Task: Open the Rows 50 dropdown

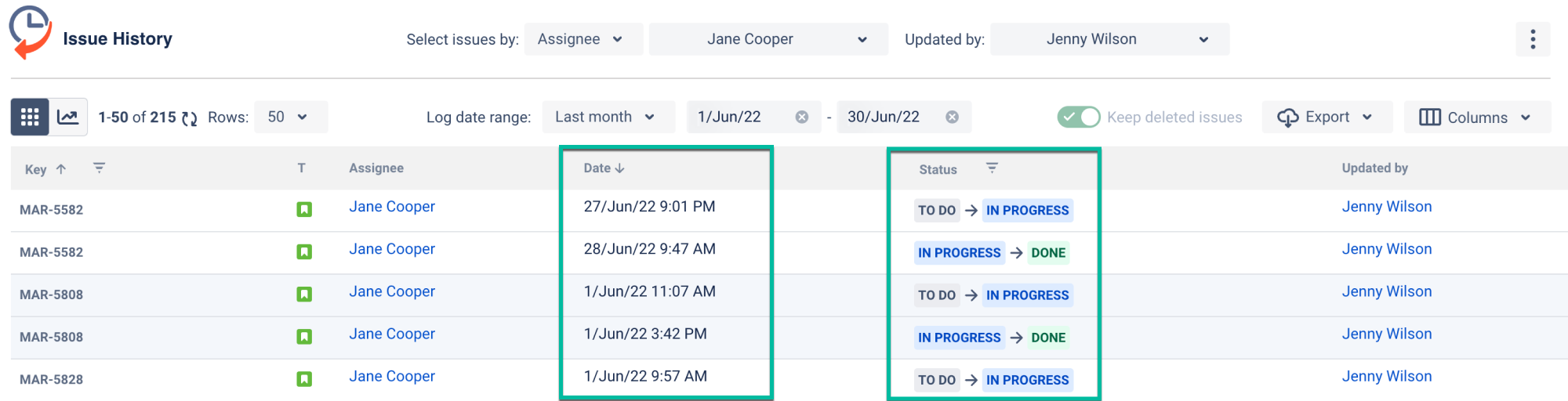Action: click(x=291, y=117)
